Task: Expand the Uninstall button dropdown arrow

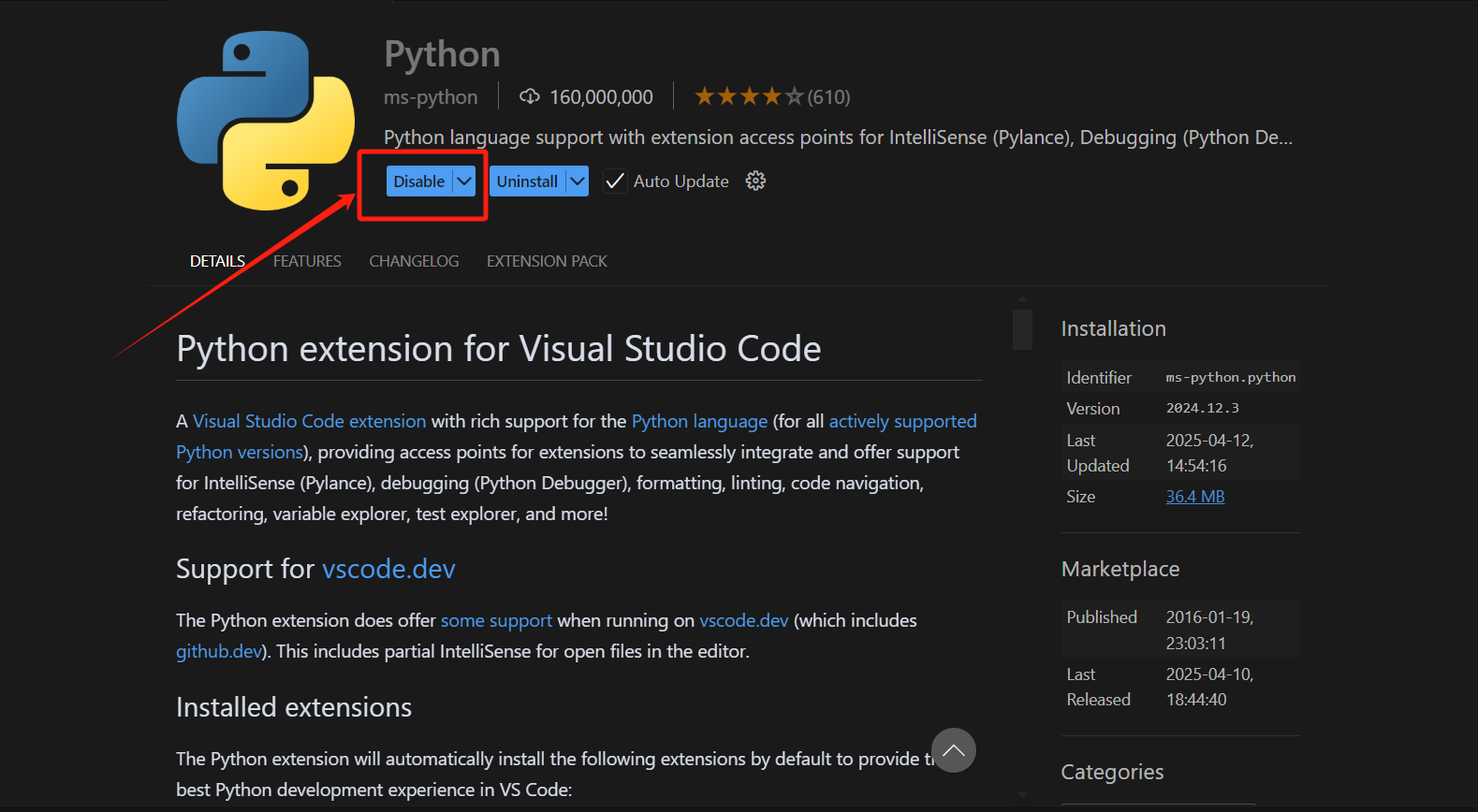Action: tap(578, 181)
